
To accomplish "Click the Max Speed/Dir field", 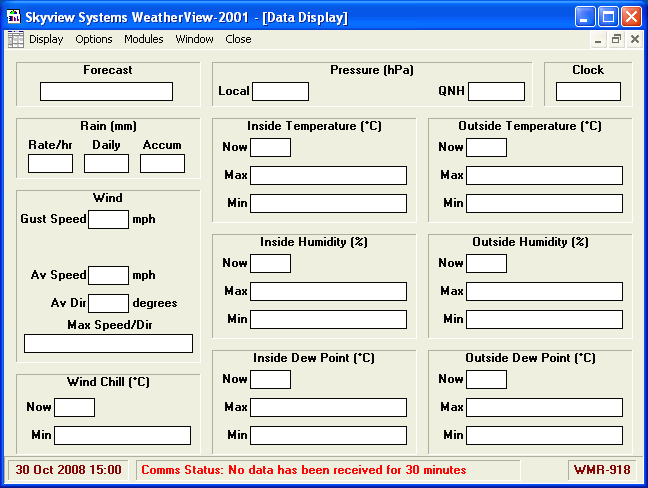I will tap(108, 343).
